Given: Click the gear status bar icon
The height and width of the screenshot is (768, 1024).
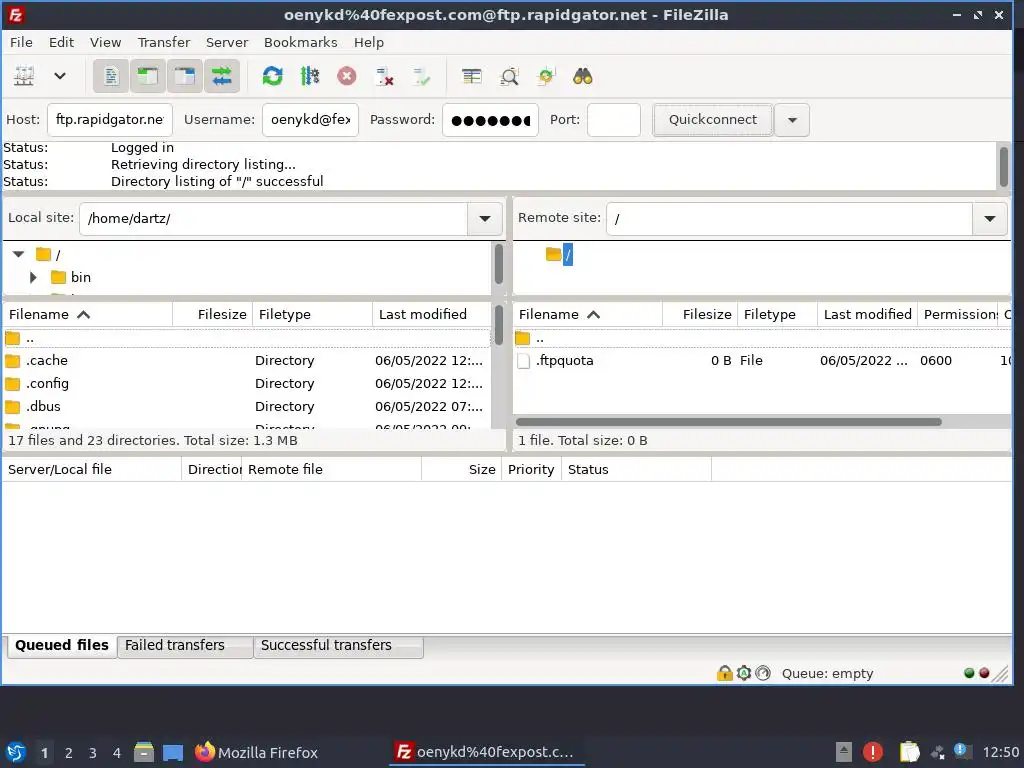Looking at the screenshot, I should click(x=744, y=673).
